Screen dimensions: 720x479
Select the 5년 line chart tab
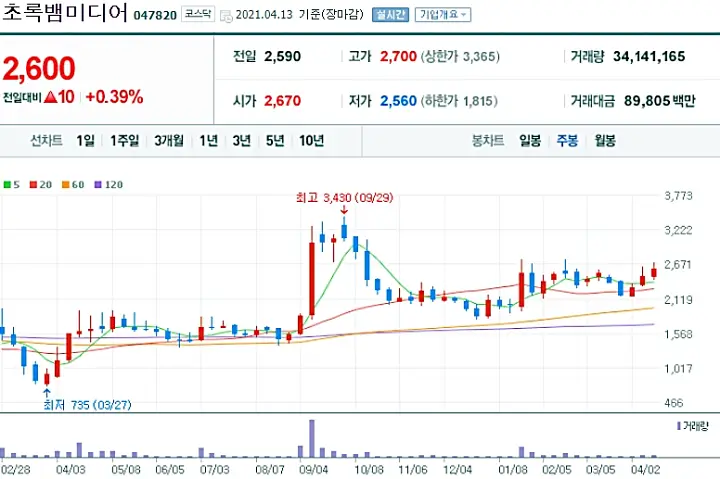[x=275, y=140]
